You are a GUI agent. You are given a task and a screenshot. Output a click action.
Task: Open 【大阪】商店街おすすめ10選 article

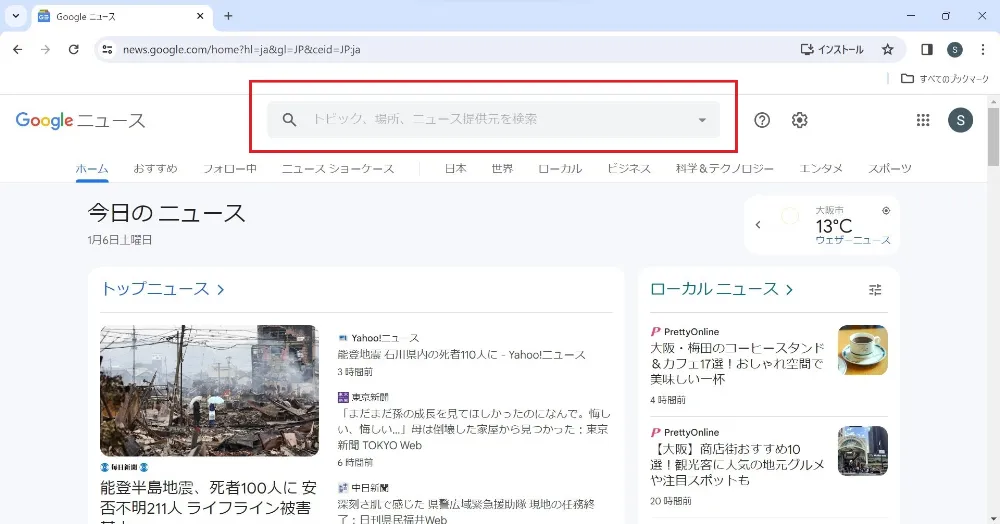737,464
